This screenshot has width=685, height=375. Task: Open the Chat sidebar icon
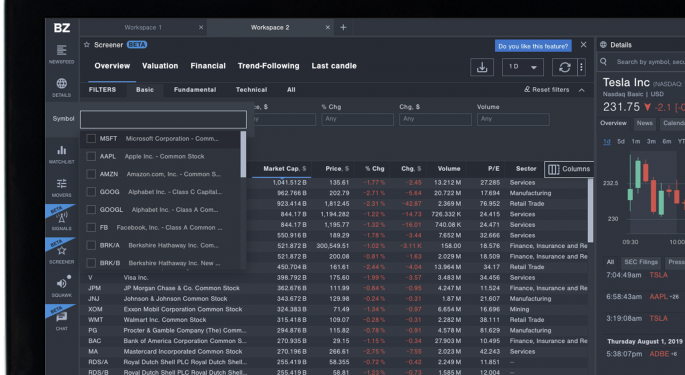pyautogui.click(x=62, y=320)
